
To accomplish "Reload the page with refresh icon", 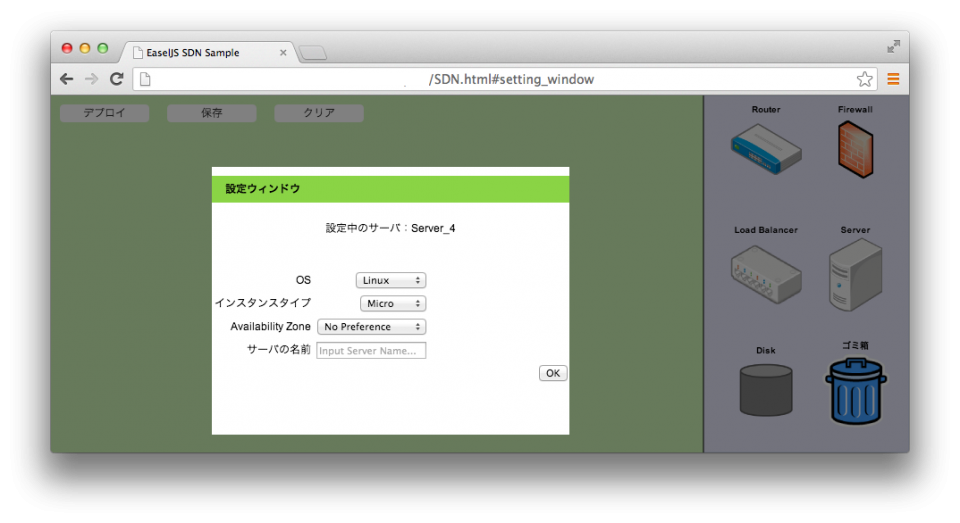I will (x=116, y=78).
